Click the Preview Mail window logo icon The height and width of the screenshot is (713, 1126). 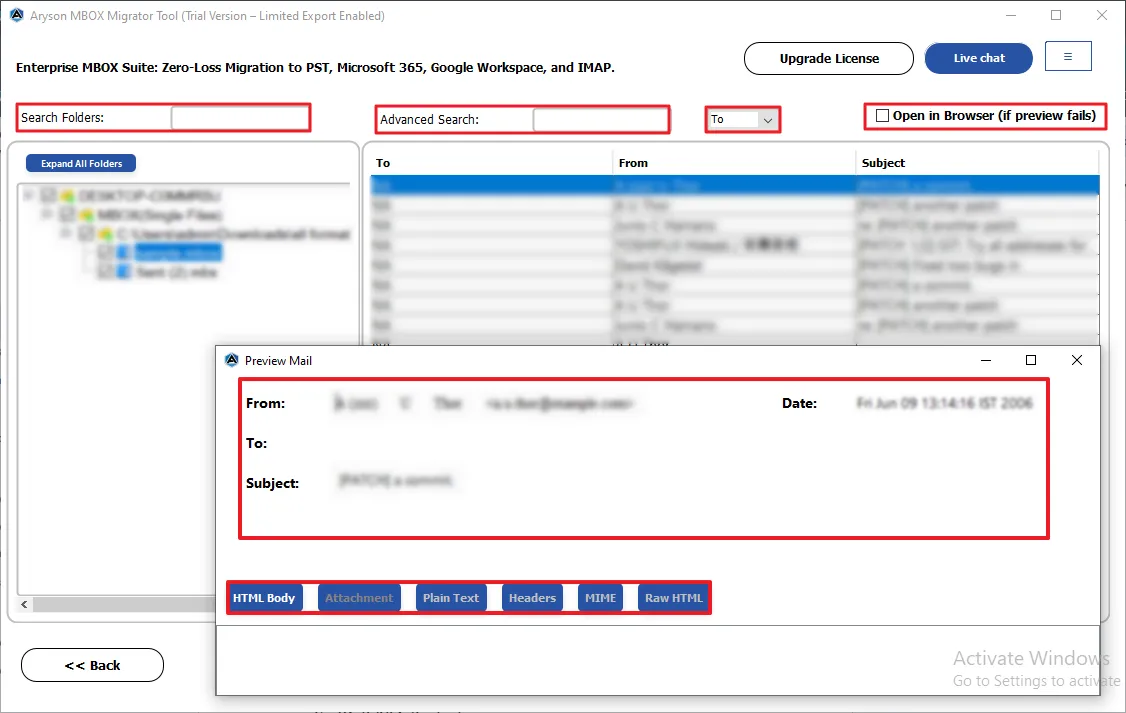coord(231,360)
